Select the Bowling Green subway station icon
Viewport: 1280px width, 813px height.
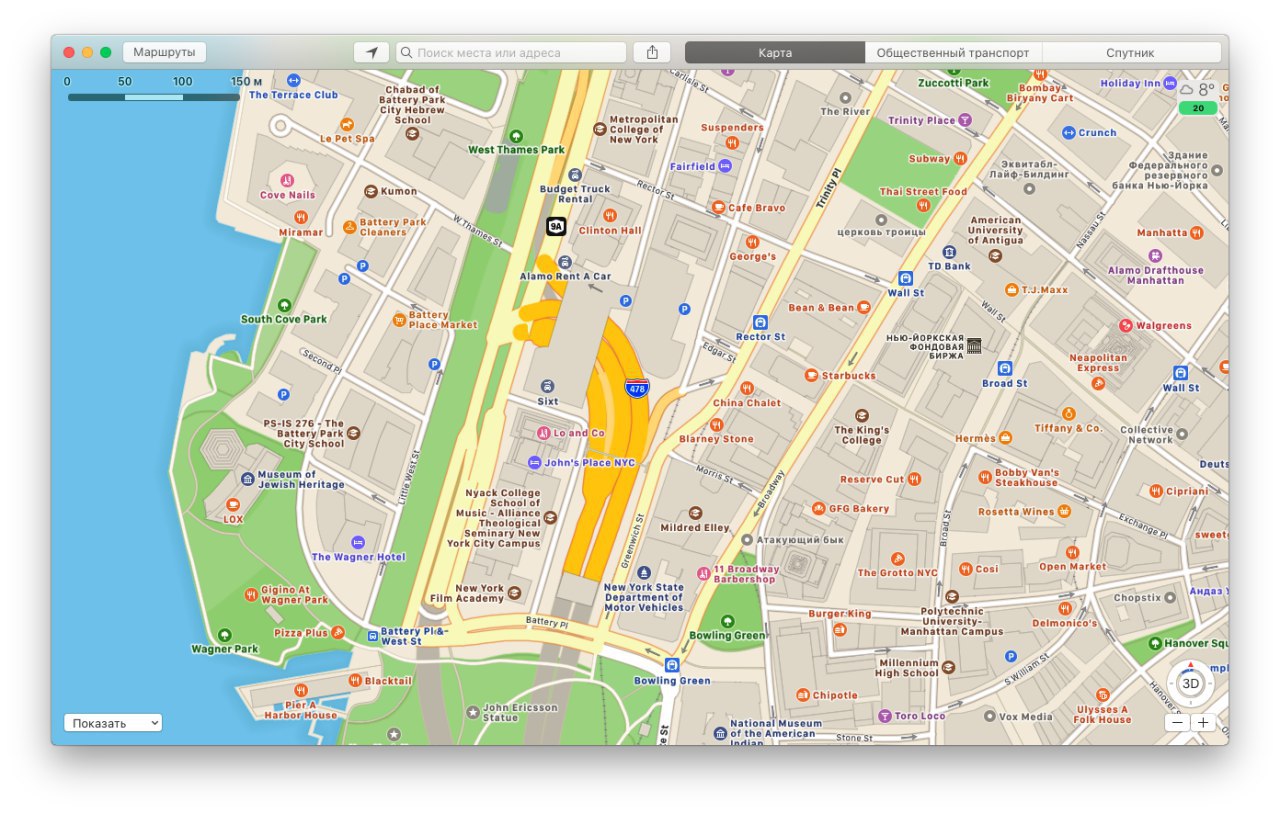672,665
